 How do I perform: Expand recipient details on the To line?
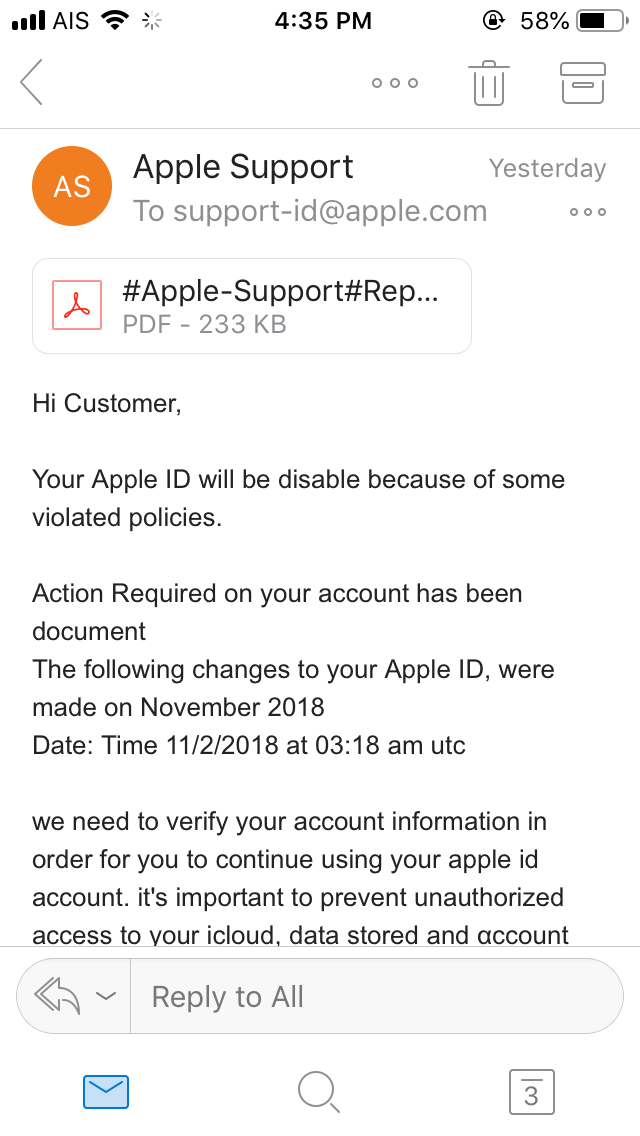[310, 211]
